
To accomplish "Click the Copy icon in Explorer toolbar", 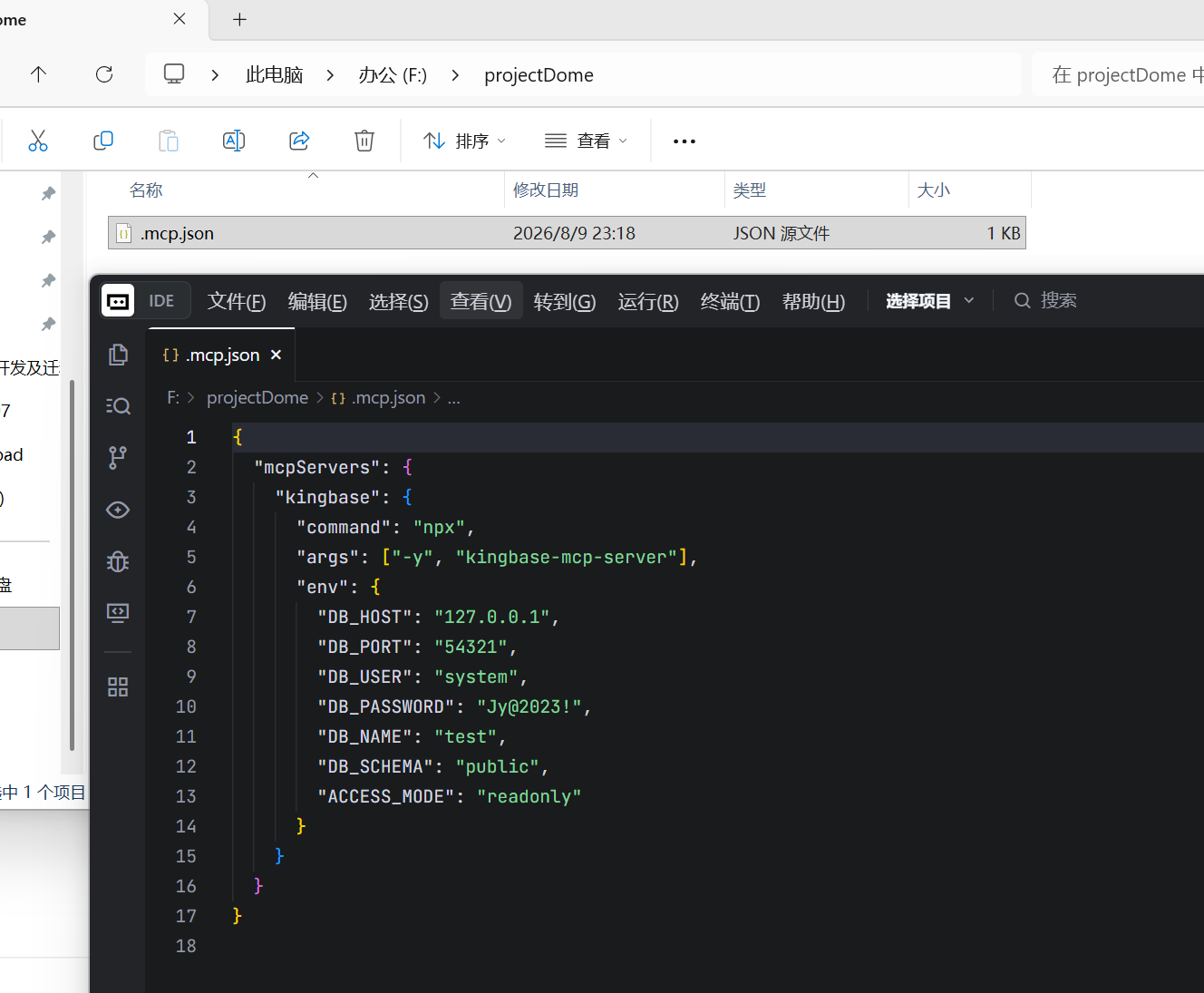I will (103, 141).
